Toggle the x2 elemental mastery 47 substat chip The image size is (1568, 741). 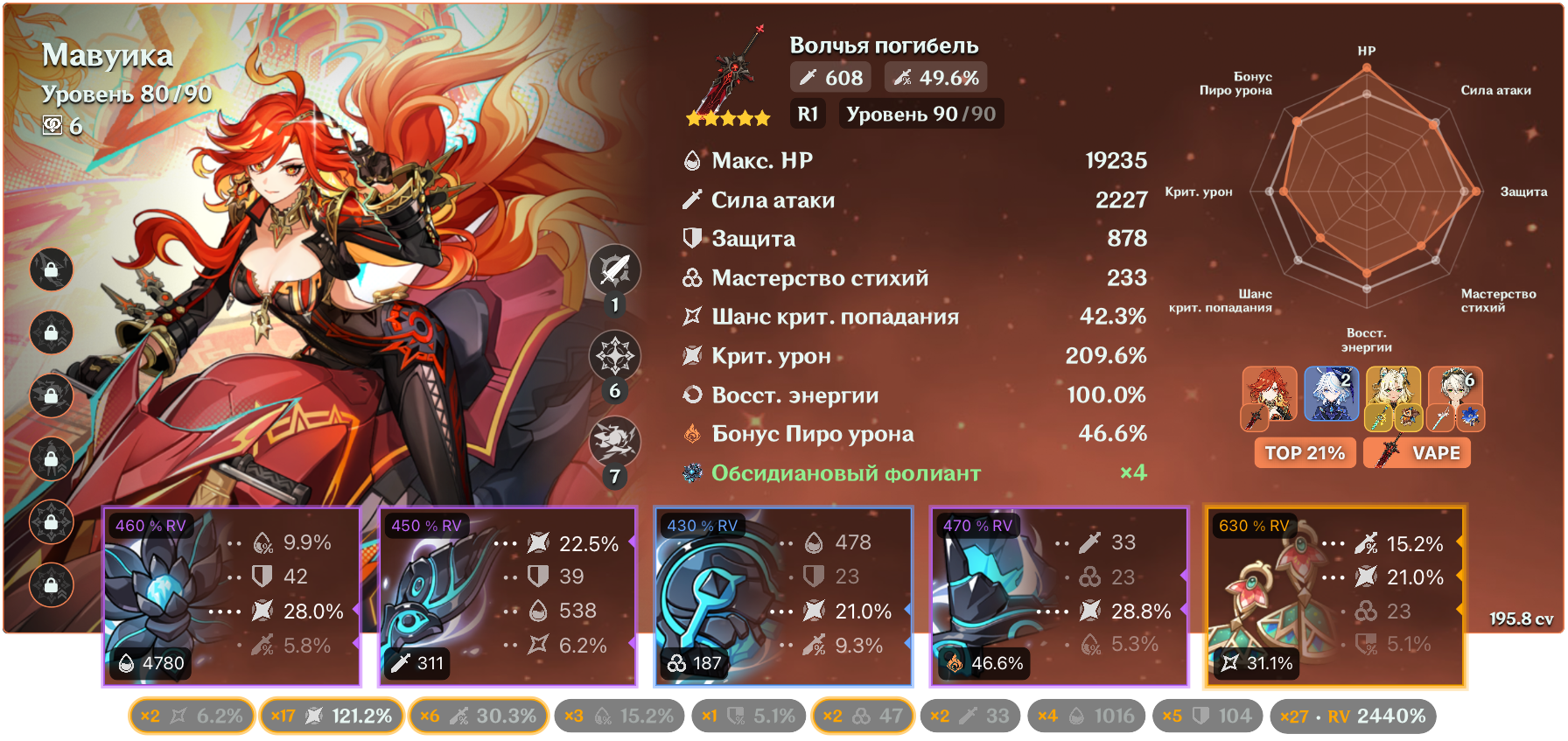coord(863,716)
